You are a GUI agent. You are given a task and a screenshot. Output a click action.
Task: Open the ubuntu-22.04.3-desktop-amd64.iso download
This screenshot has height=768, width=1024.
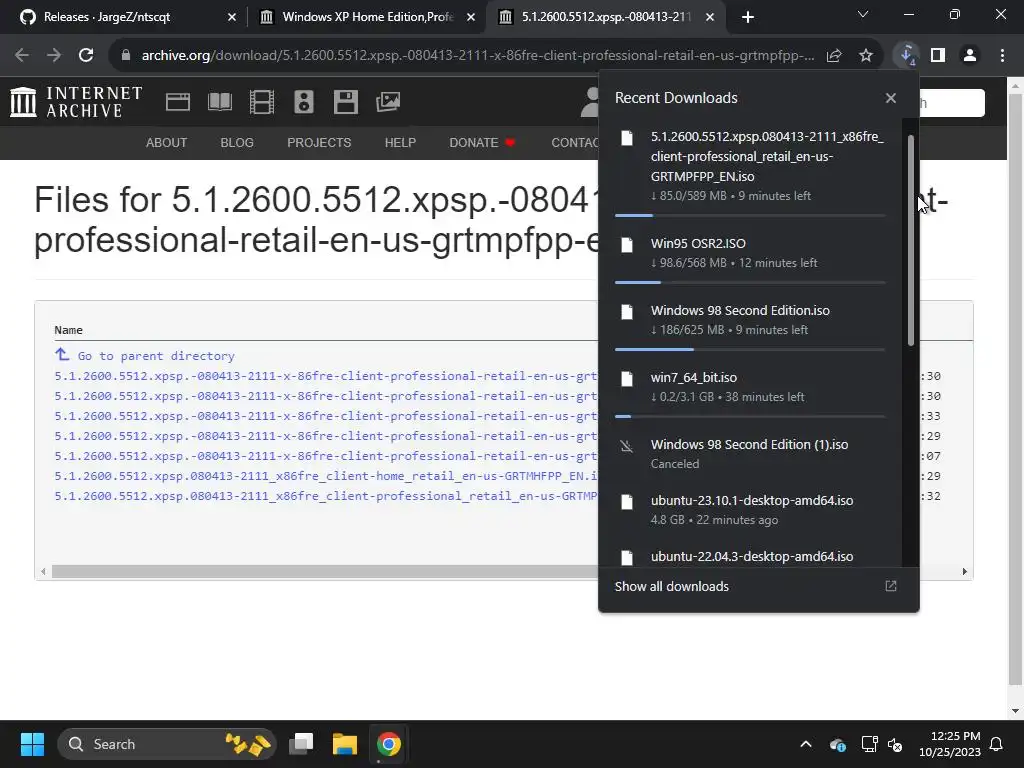tap(750, 556)
